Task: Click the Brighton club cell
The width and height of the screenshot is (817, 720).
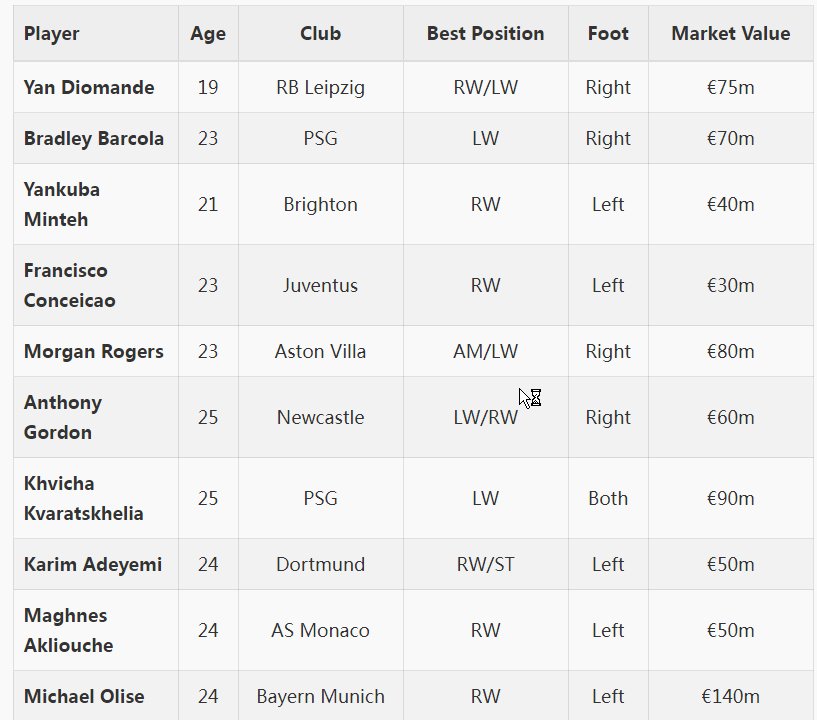Action: 320,204
